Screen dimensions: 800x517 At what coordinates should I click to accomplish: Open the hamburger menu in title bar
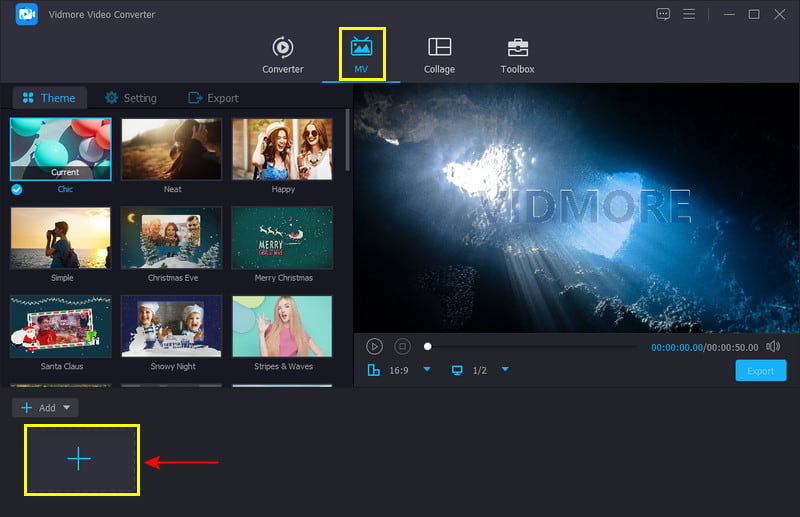pyautogui.click(x=689, y=14)
